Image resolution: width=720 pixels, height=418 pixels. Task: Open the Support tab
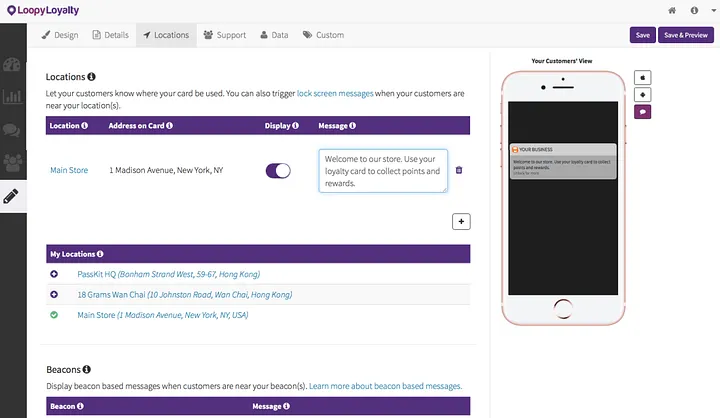pos(225,35)
